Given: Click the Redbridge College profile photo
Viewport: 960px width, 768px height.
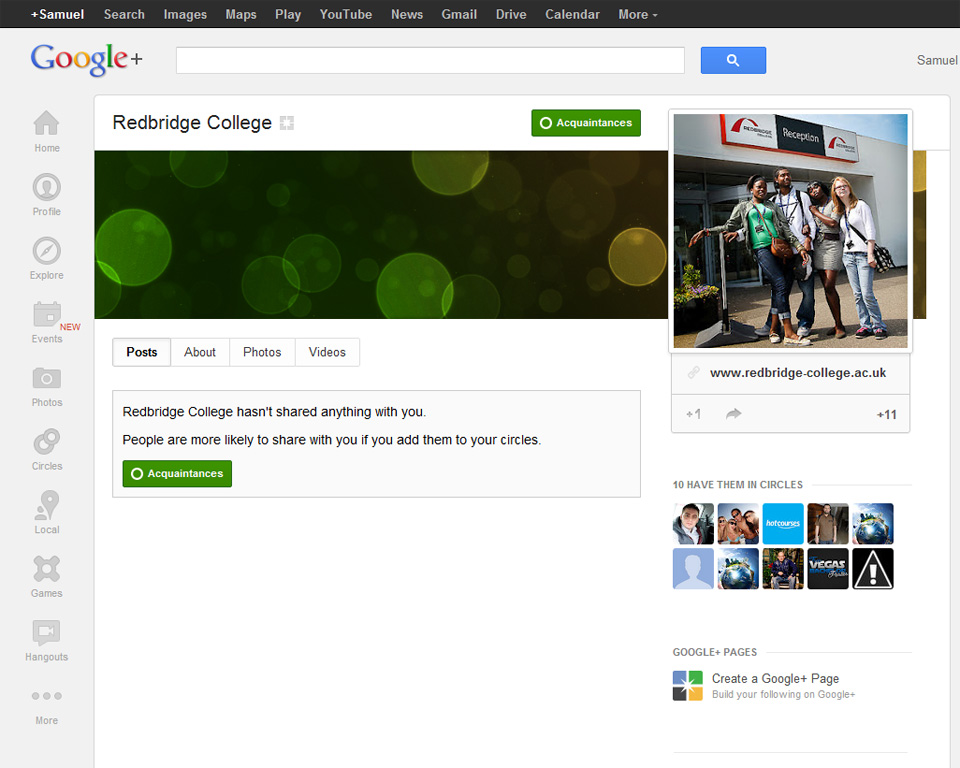Looking at the screenshot, I should pos(790,230).
